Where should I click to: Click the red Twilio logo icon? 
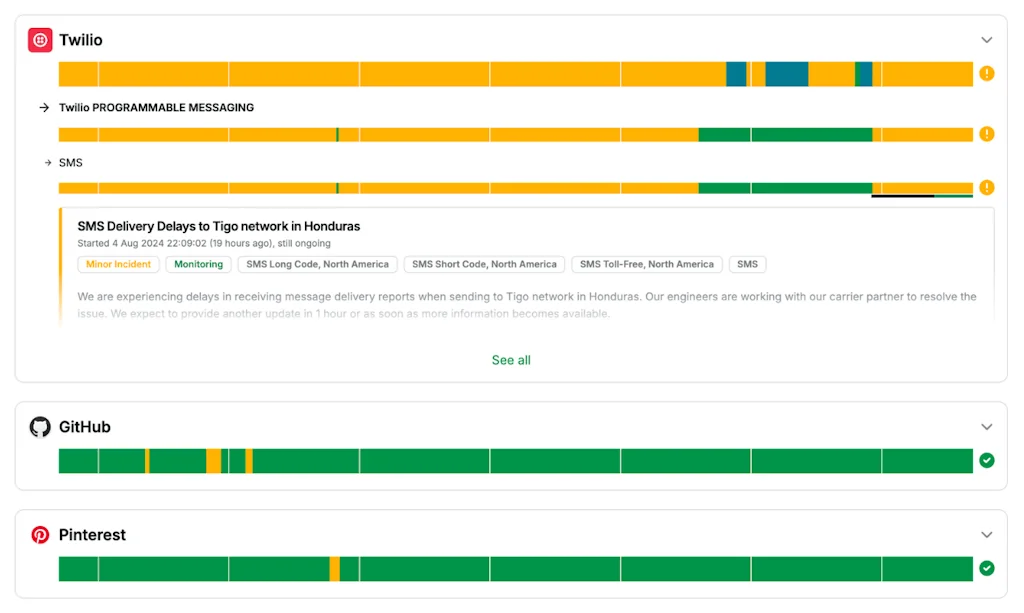(40, 40)
